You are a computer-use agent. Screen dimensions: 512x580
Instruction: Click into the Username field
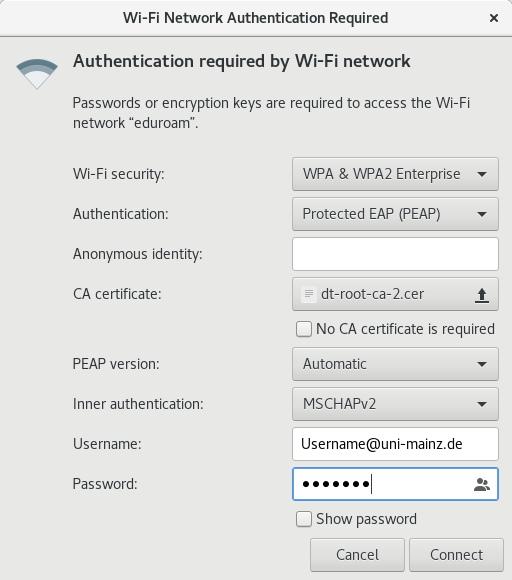click(395, 444)
